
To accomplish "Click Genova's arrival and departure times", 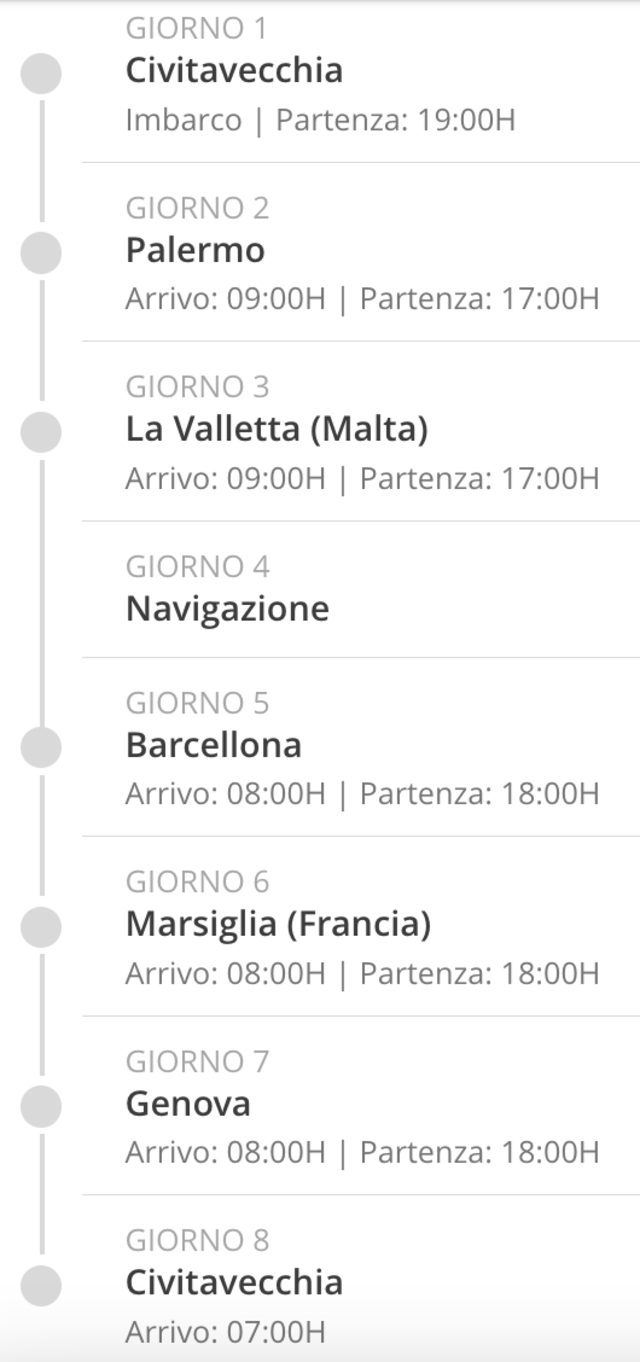I will tap(362, 1152).
